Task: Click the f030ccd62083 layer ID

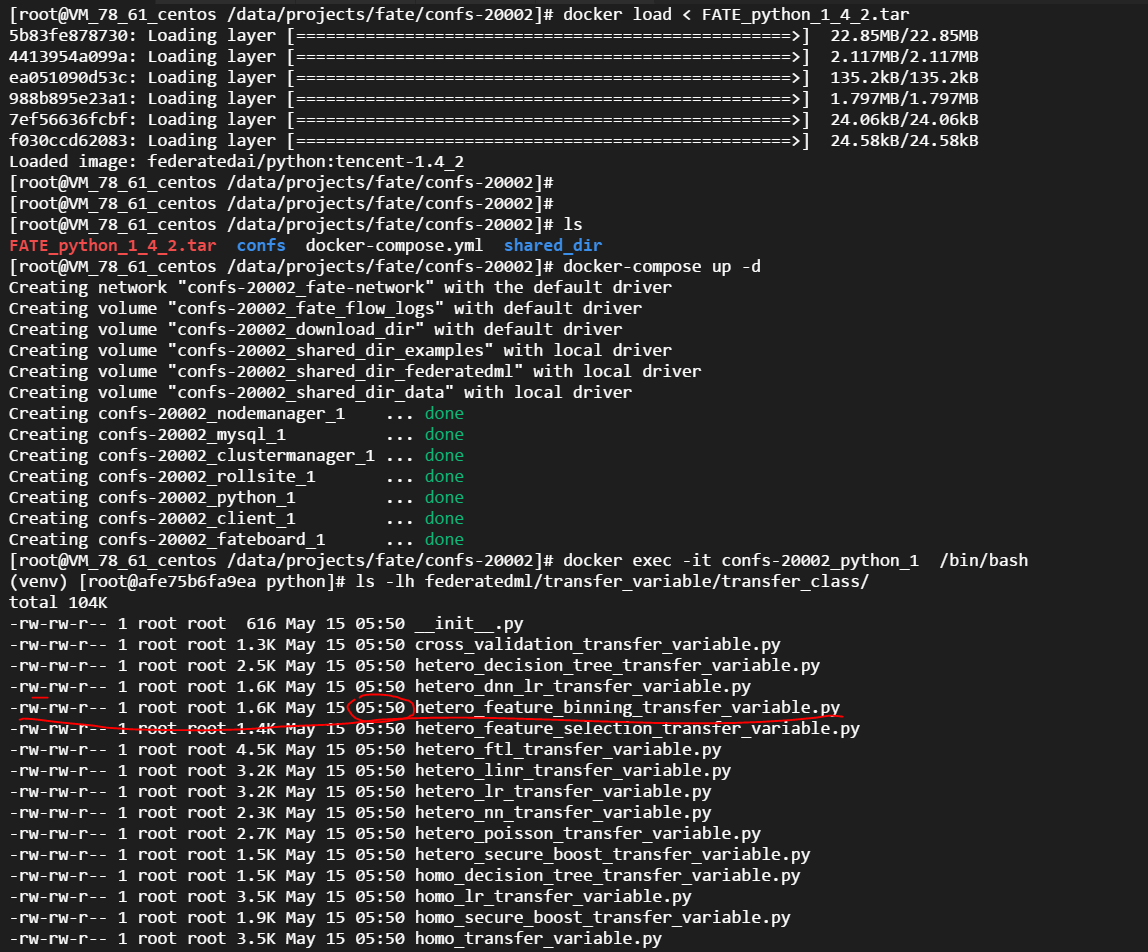Action: (x=68, y=141)
